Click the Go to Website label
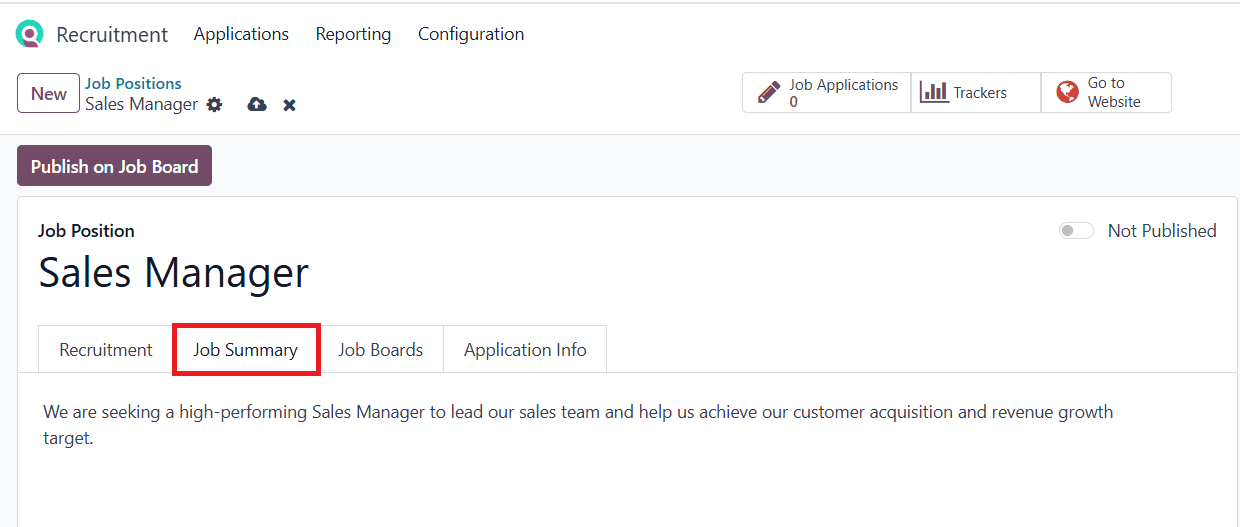The image size is (1240, 527). pyautogui.click(x=1114, y=93)
